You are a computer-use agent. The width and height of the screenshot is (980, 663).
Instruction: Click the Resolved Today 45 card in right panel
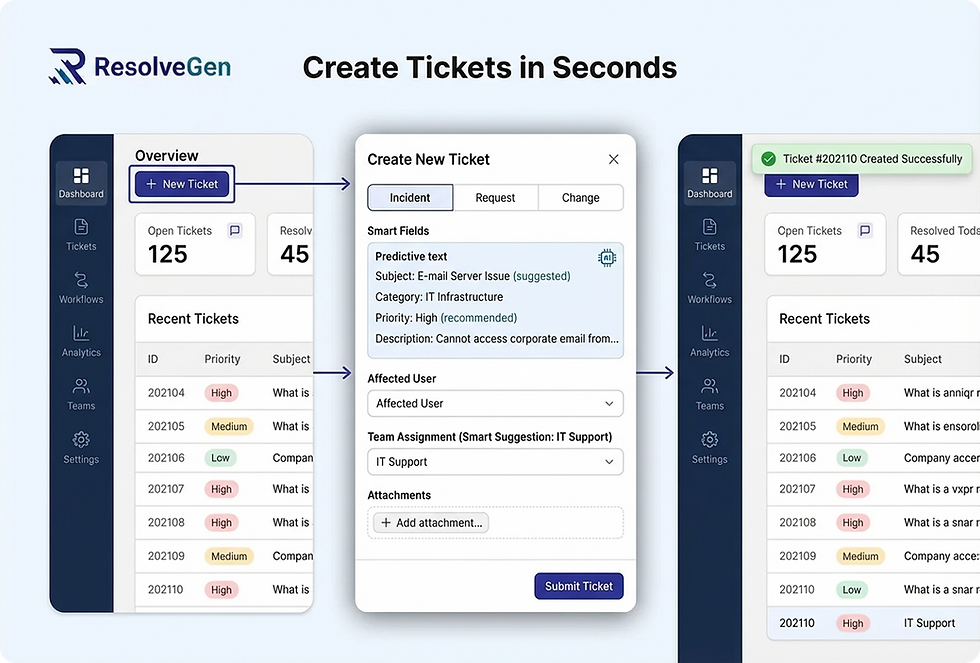coord(939,244)
